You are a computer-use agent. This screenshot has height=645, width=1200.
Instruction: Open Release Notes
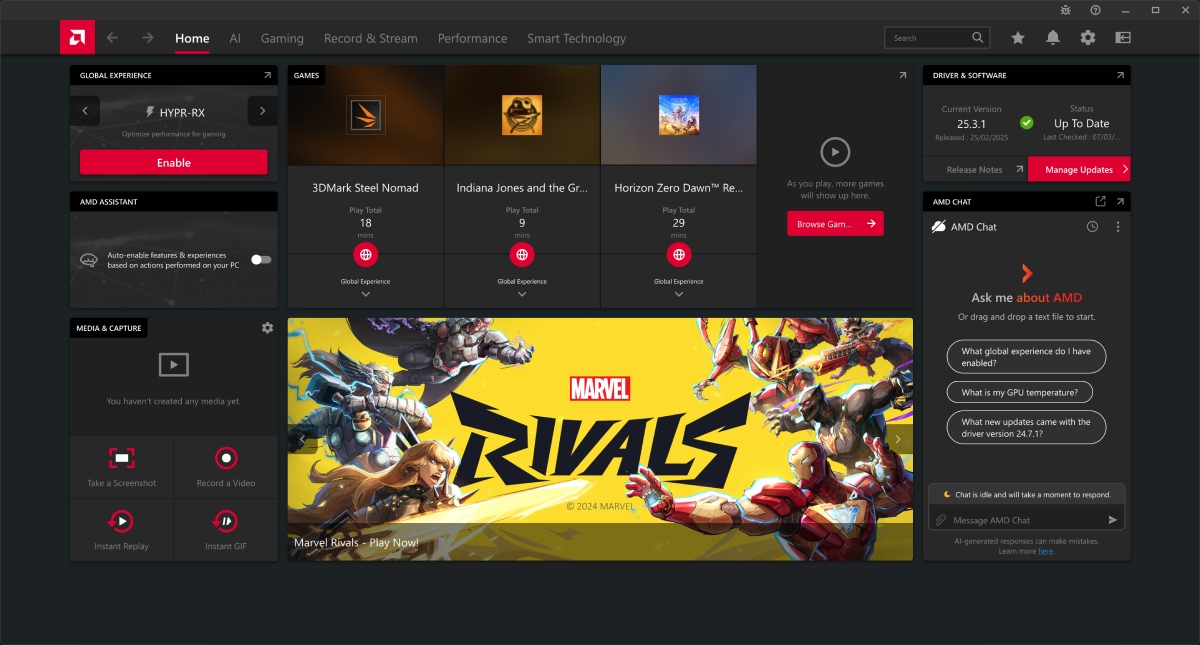[x=975, y=169]
